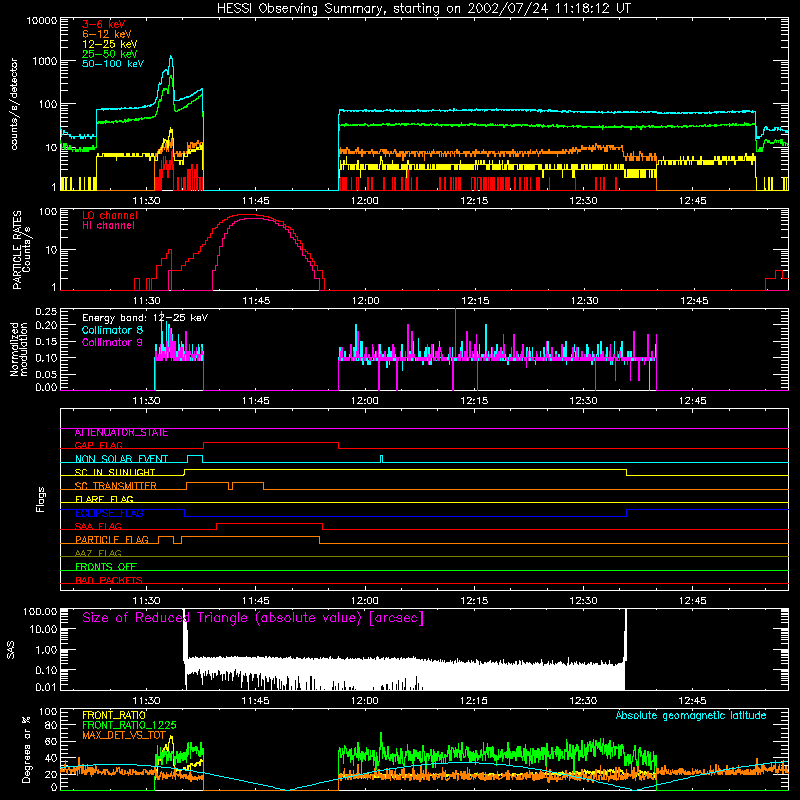Click the top of the LO particle-rate curve
This screenshot has width=800, height=800.
click(x=245, y=215)
